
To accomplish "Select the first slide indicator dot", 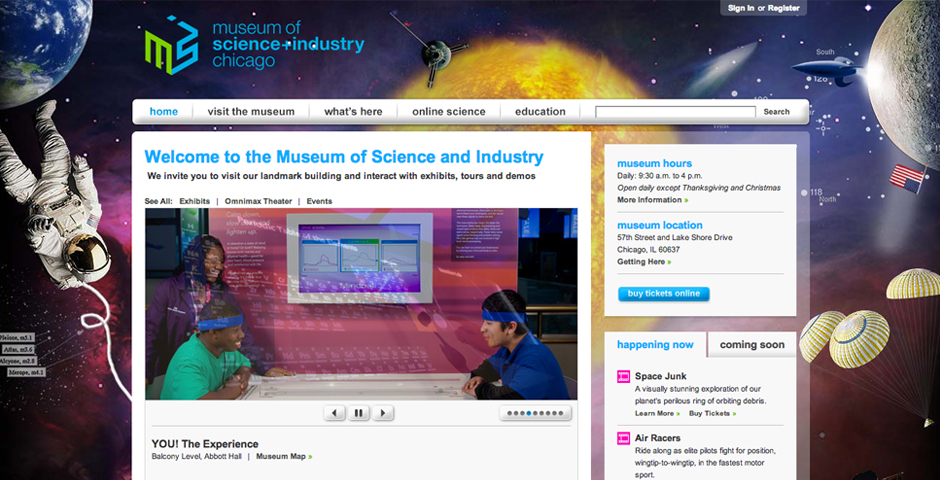I will point(510,413).
